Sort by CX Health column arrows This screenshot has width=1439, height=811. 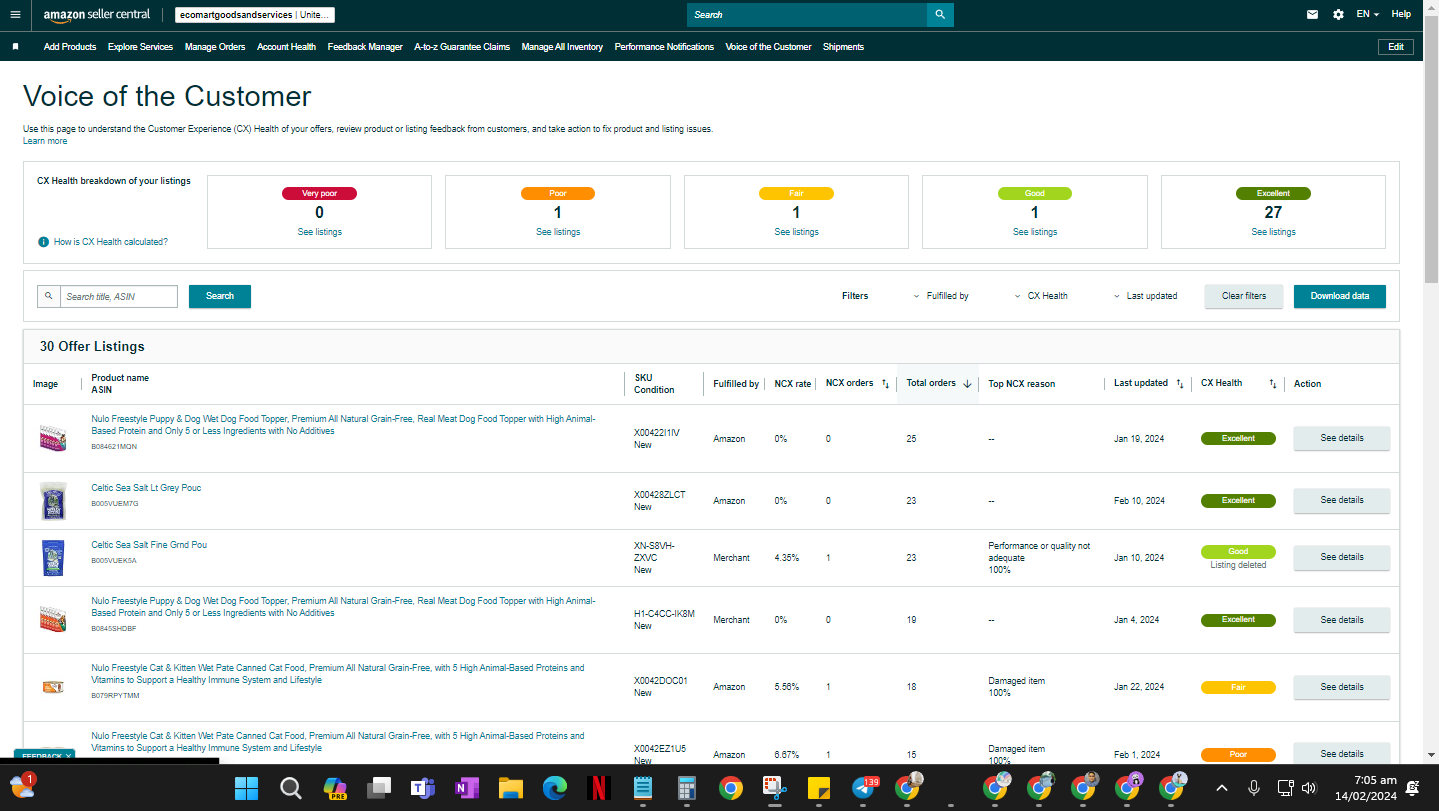click(x=1273, y=384)
